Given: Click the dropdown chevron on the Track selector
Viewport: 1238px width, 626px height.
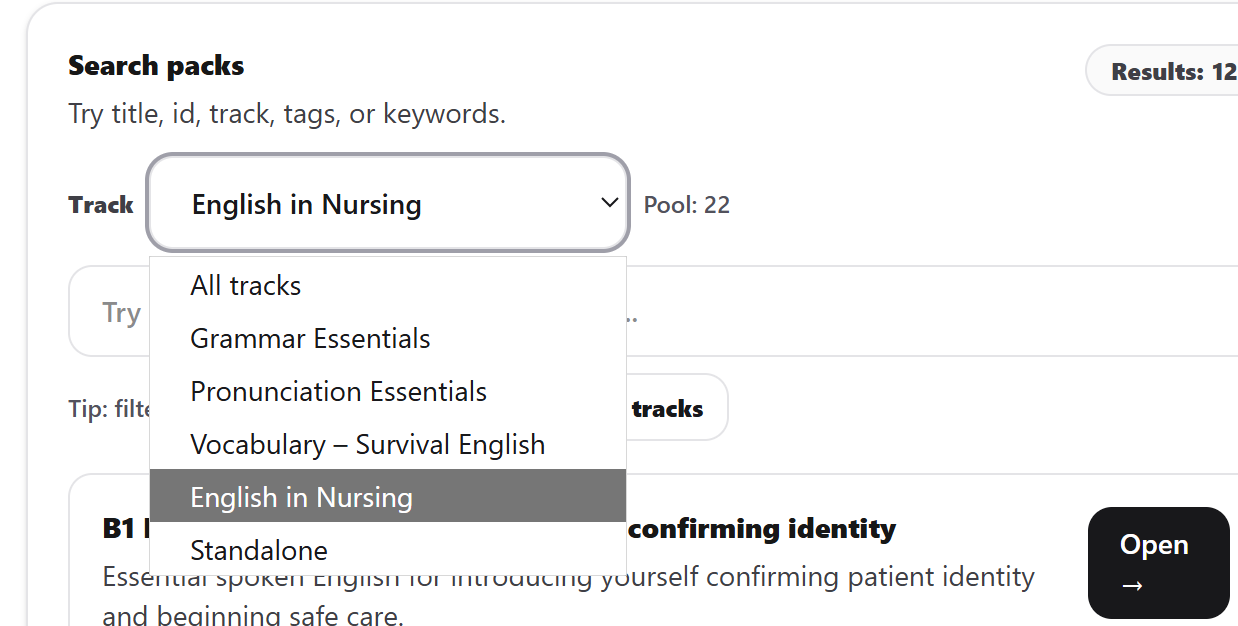Looking at the screenshot, I should pos(609,203).
